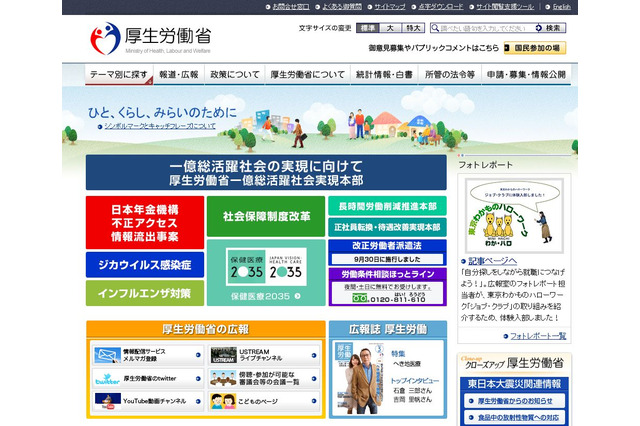Screen dimensions: 640x426
Task: Open 社会保障制度改革 banner
Action: tap(266, 216)
